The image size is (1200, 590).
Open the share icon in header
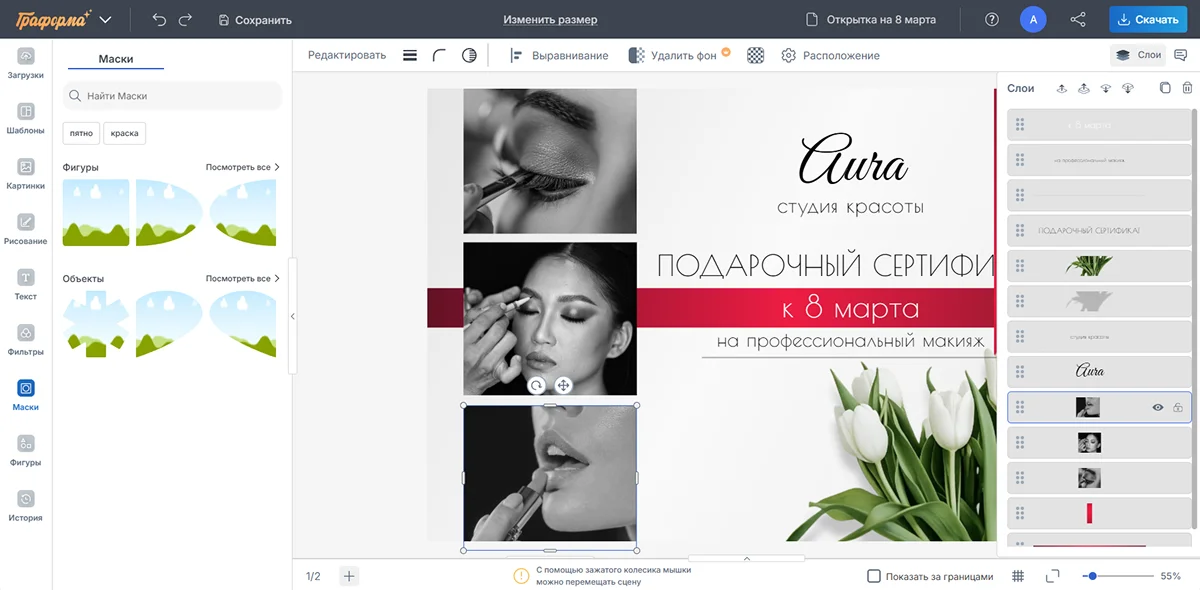(1078, 20)
